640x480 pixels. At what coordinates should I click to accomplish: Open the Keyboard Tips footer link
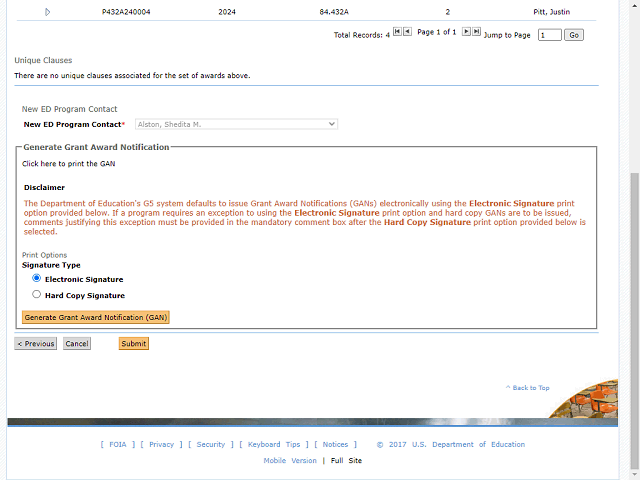(274, 444)
